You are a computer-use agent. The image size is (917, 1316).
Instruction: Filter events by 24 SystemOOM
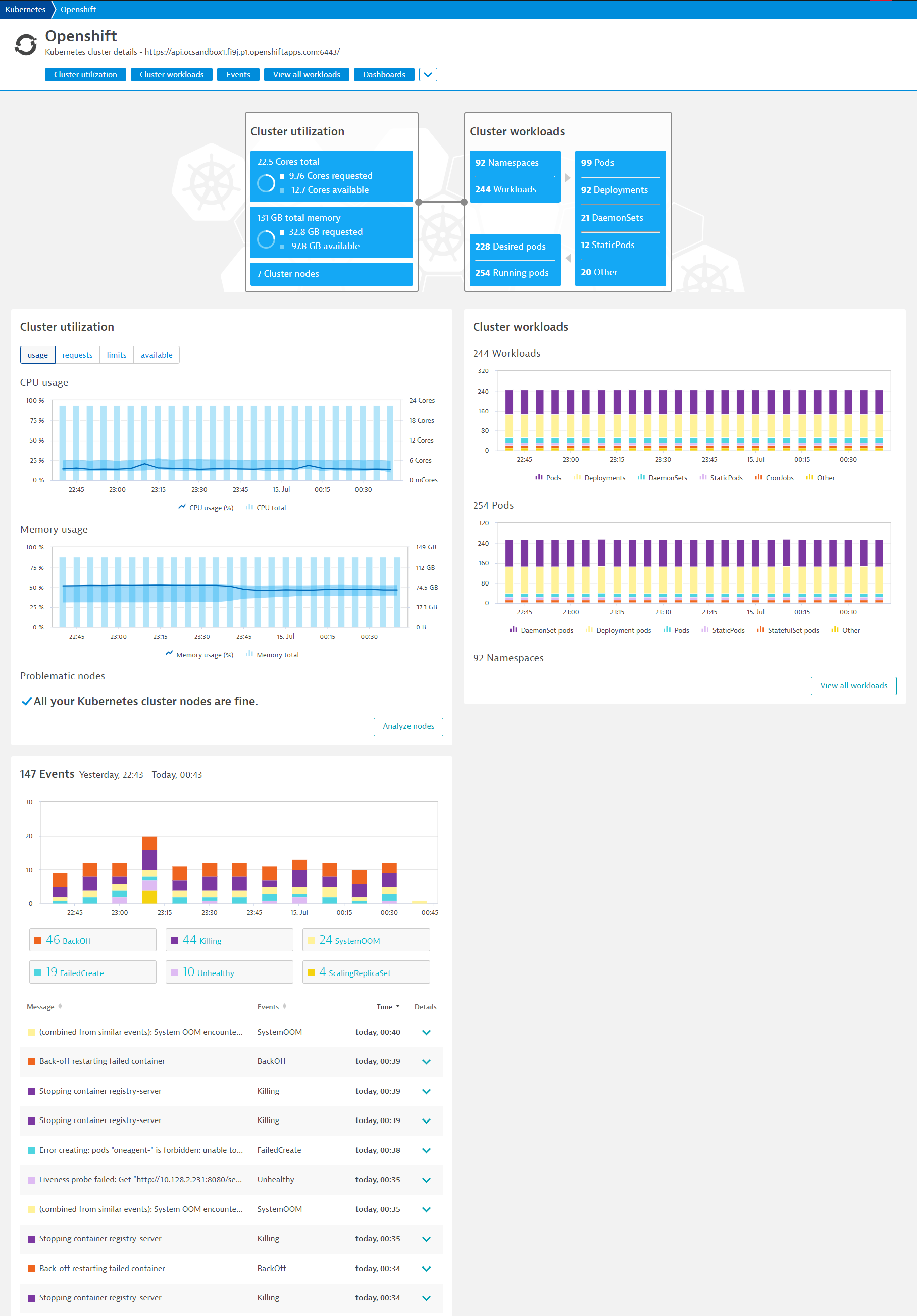[366, 940]
